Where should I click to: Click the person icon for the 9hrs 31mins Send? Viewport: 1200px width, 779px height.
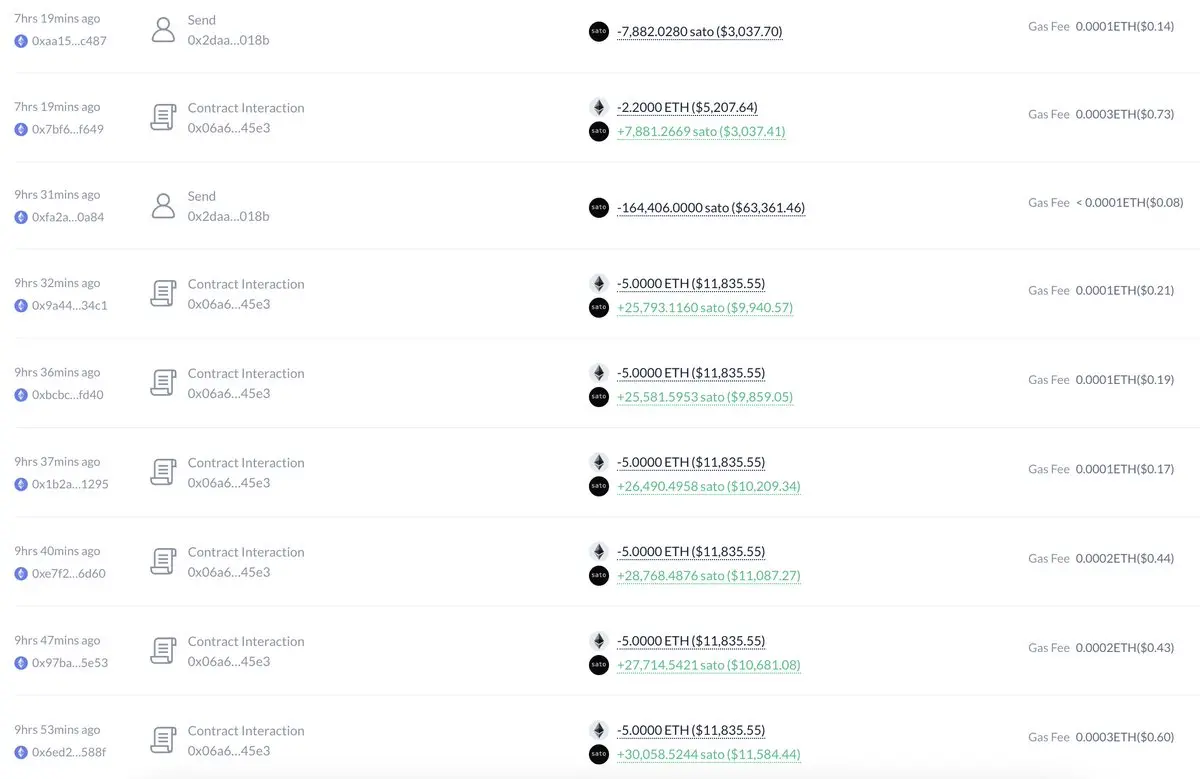pyautogui.click(x=163, y=206)
